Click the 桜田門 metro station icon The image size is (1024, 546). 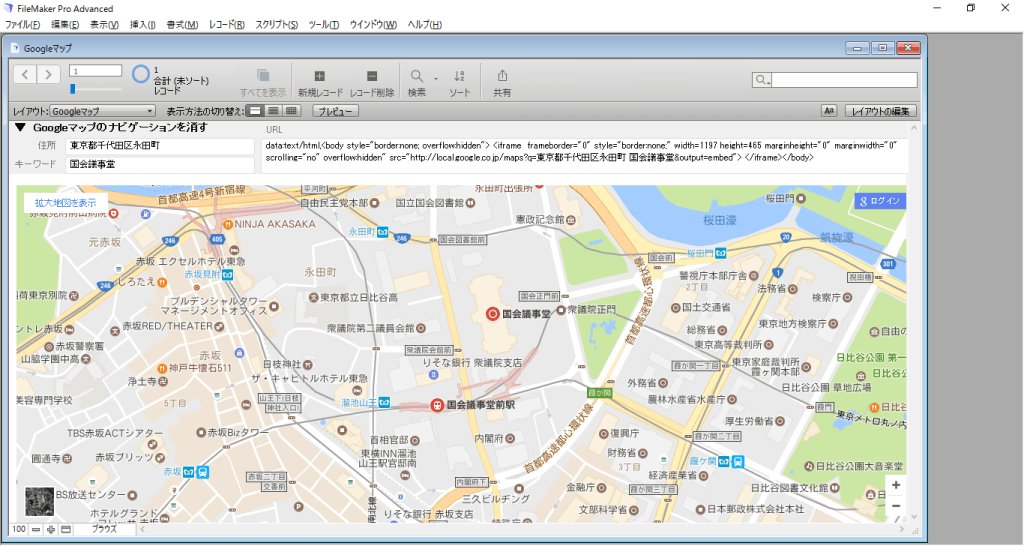pos(720,253)
